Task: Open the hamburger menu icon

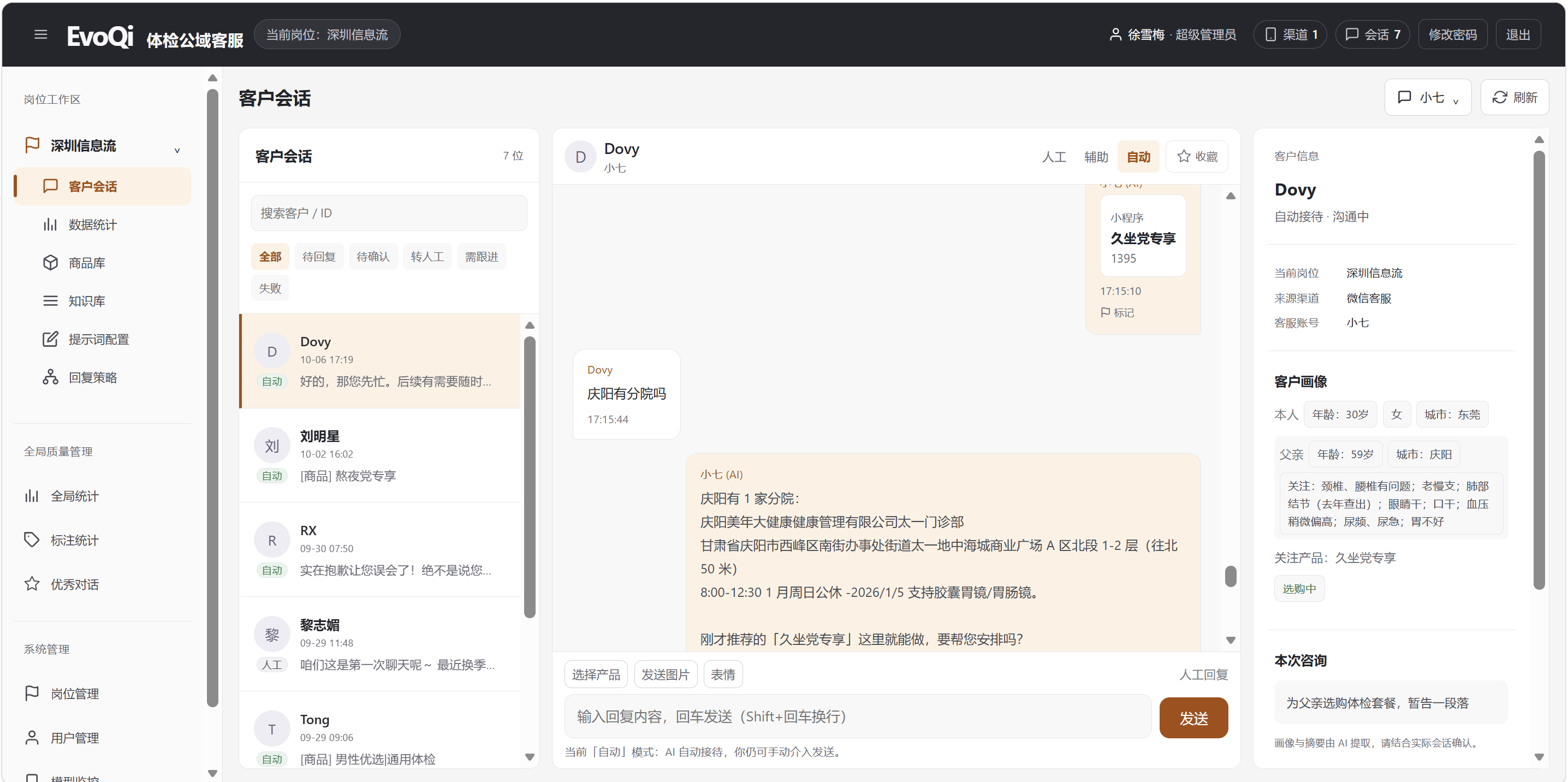Action: pyautogui.click(x=41, y=35)
